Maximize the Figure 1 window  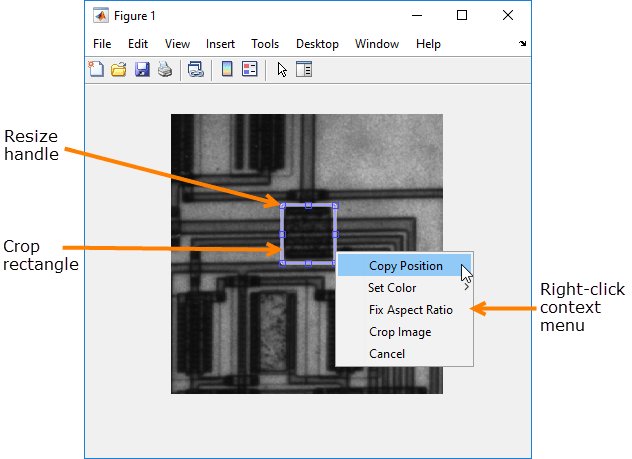pos(462,15)
